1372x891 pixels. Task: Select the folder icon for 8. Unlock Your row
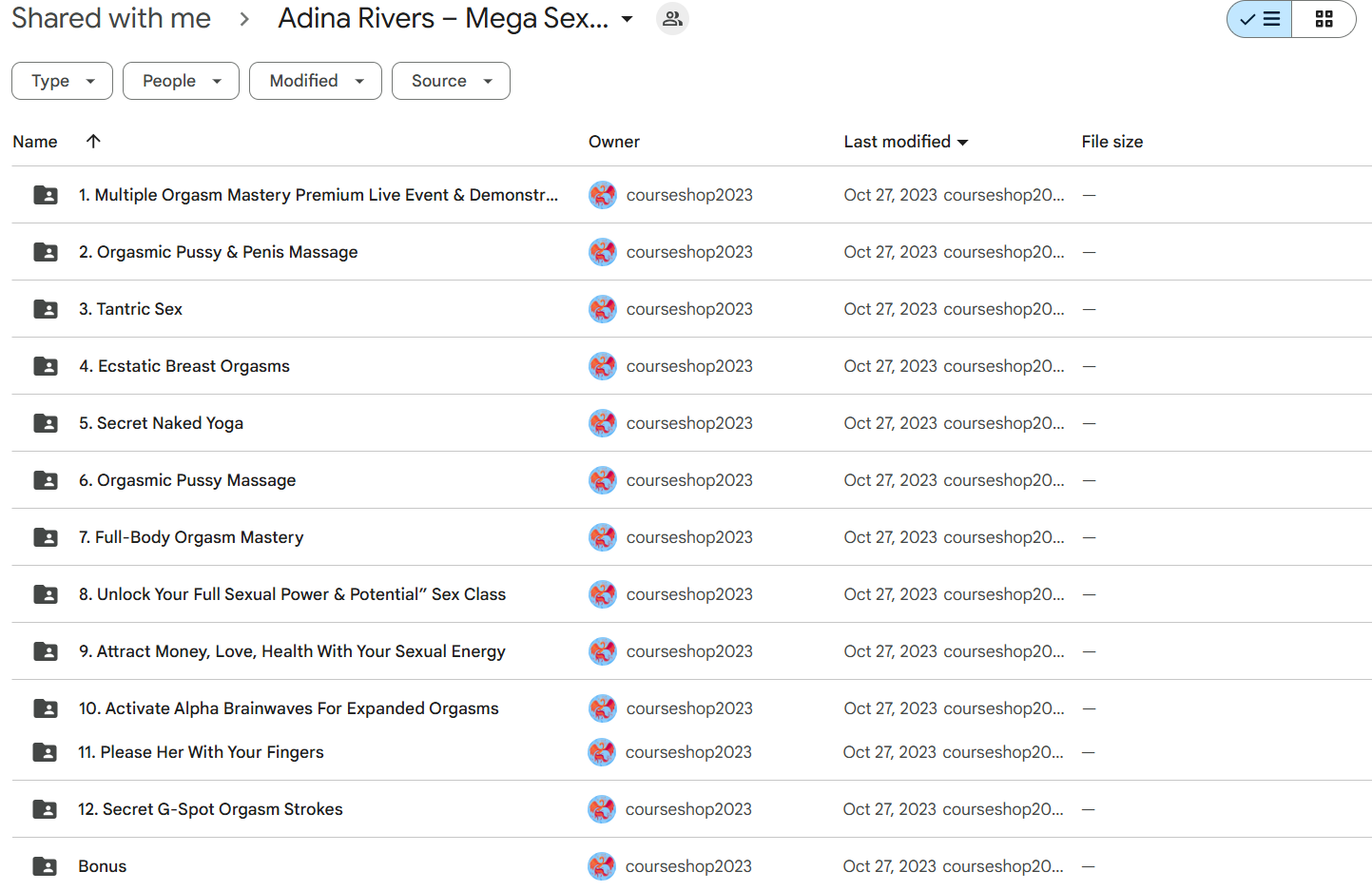[46, 594]
